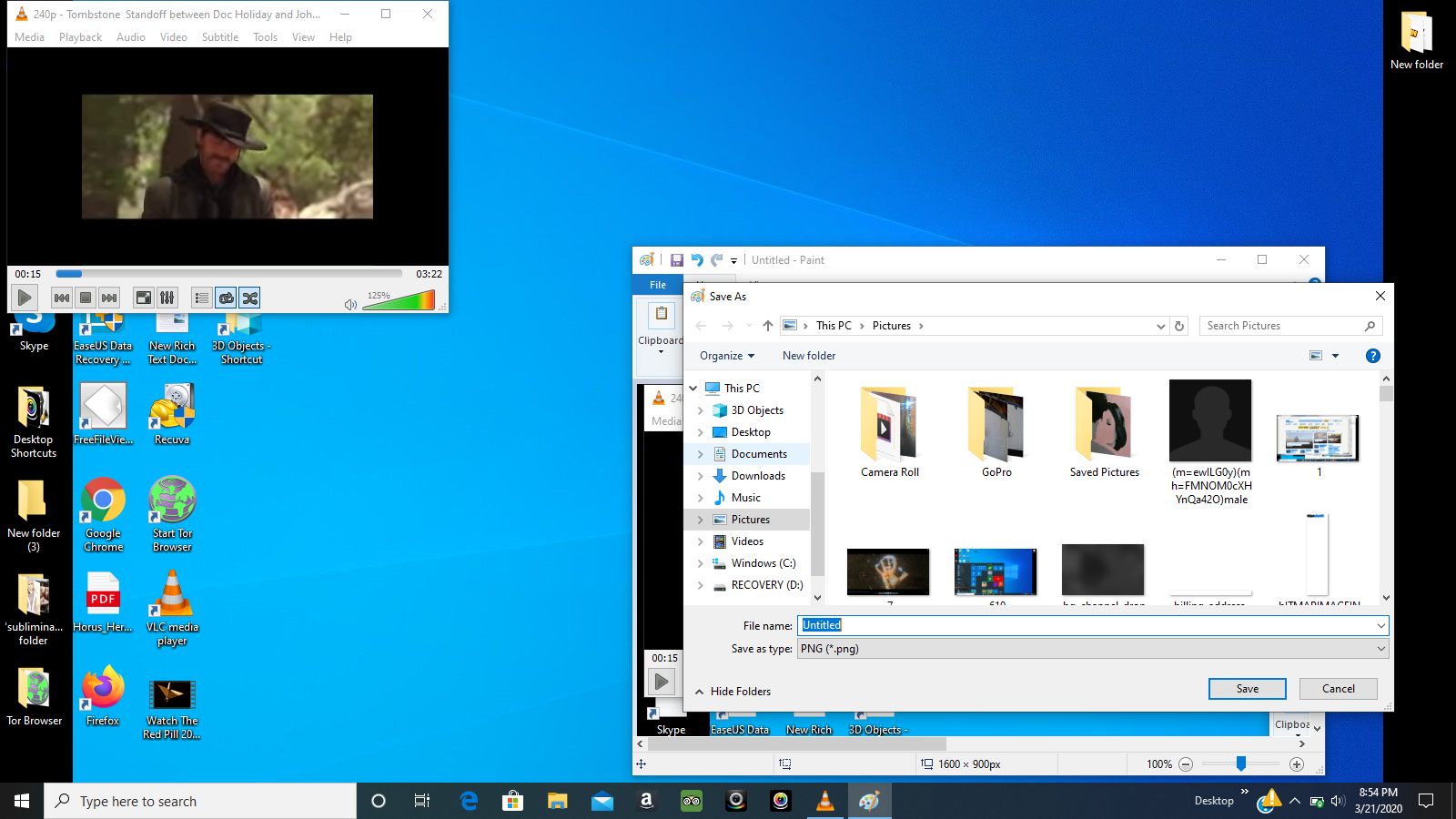This screenshot has width=1456, height=819.
Task: Cancel the Save As dialog
Action: (1339, 689)
